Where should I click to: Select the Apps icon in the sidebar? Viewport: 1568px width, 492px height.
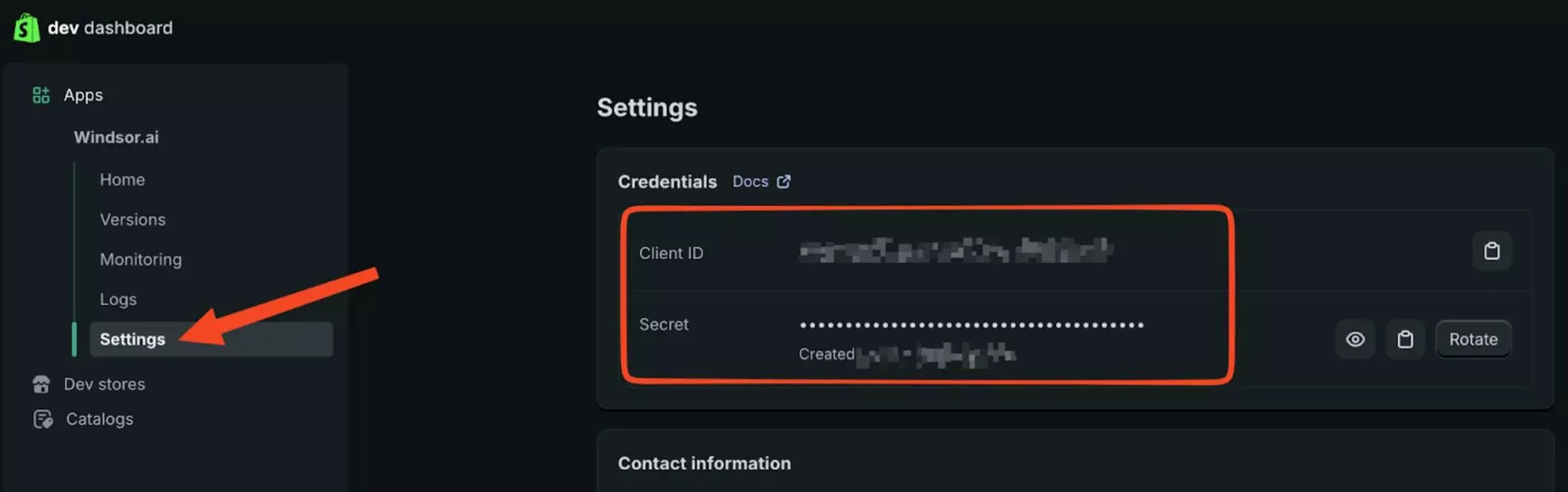(x=40, y=94)
